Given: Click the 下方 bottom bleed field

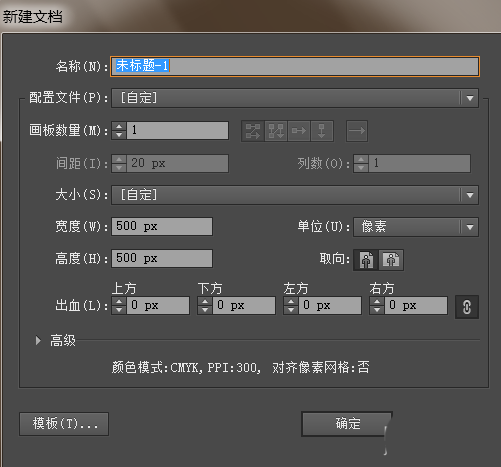Looking at the screenshot, I should pyautogui.click(x=244, y=306).
